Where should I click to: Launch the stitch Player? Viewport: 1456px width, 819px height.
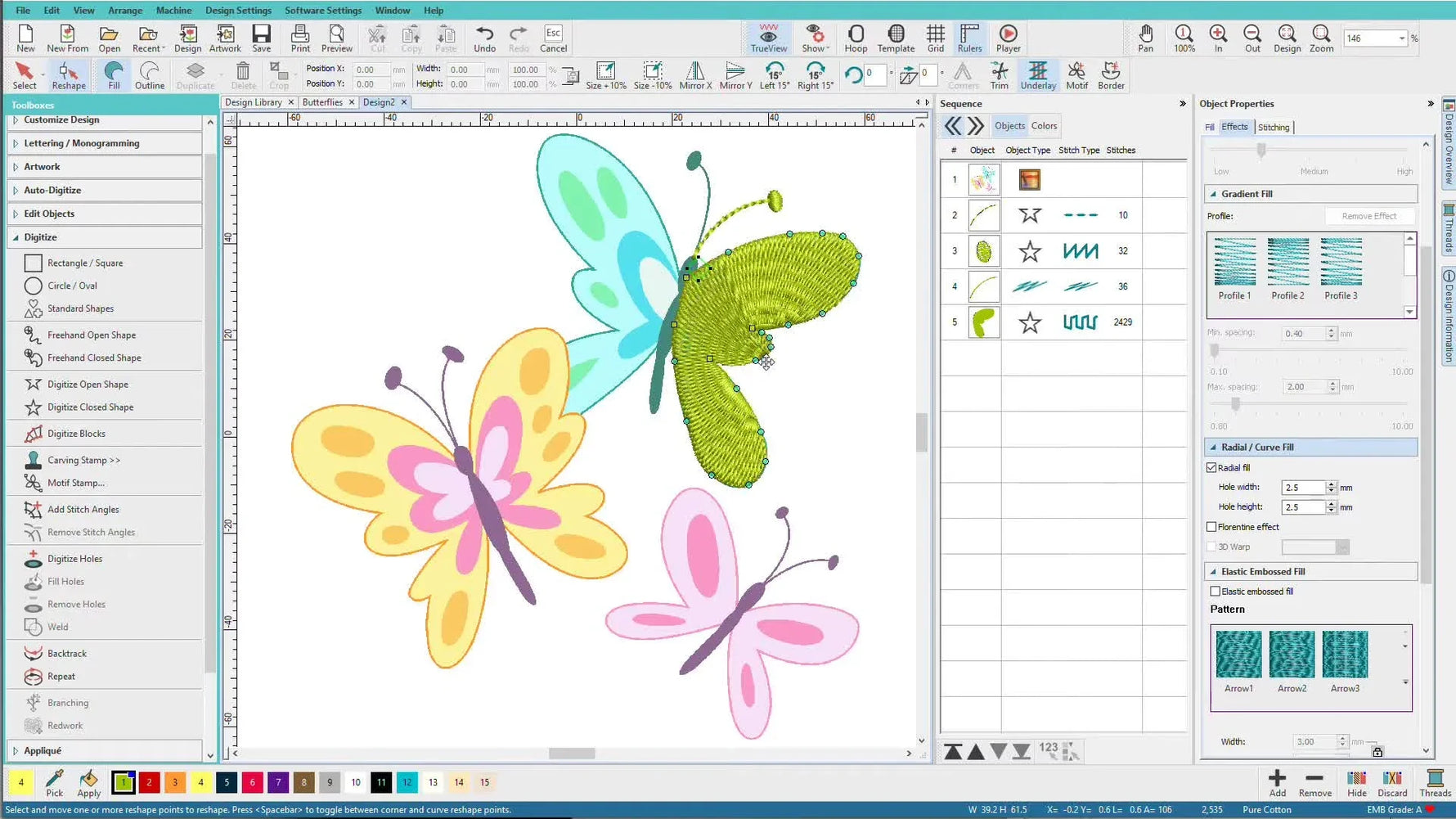coord(1008,38)
